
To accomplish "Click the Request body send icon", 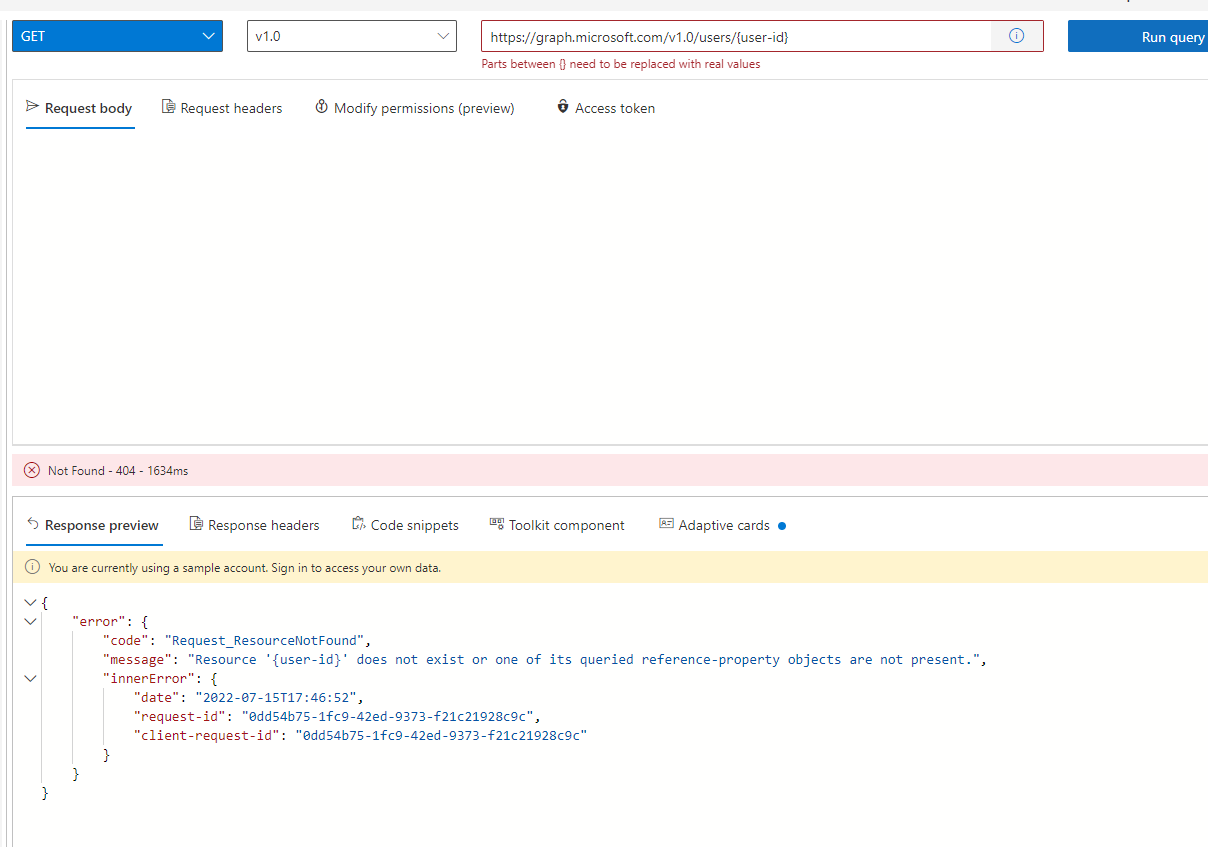I will pos(33,107).
